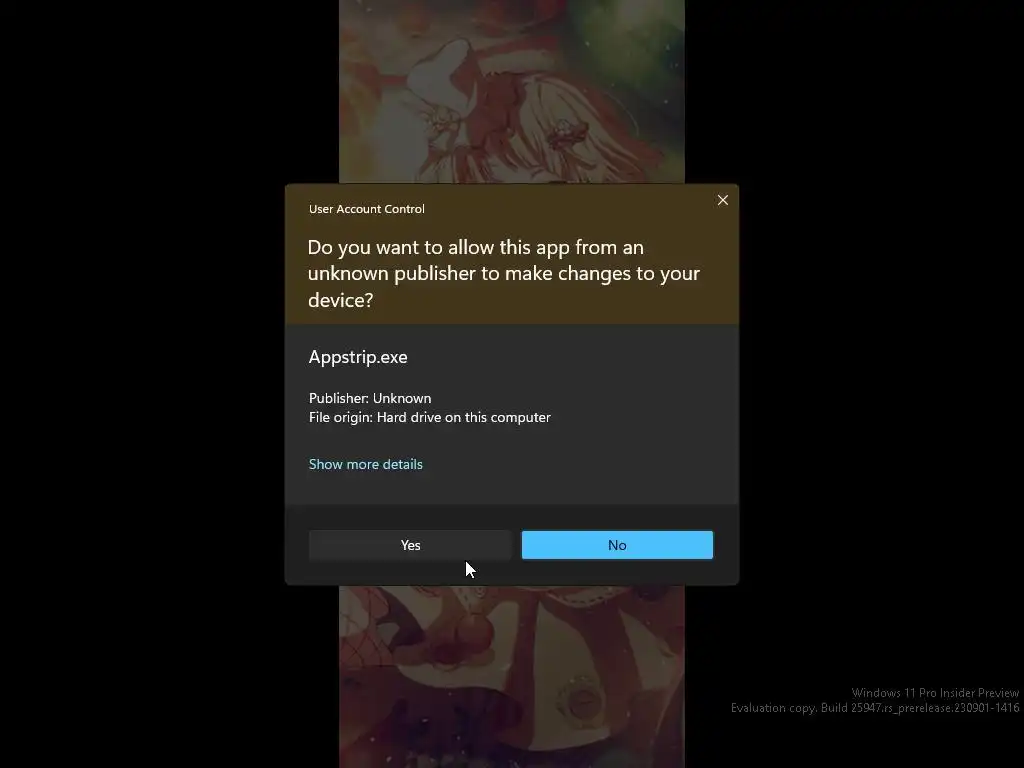Click the File origin: Hard drive text
The width and height of the screenshot is (1024, 768).
(x=430, y=417)
